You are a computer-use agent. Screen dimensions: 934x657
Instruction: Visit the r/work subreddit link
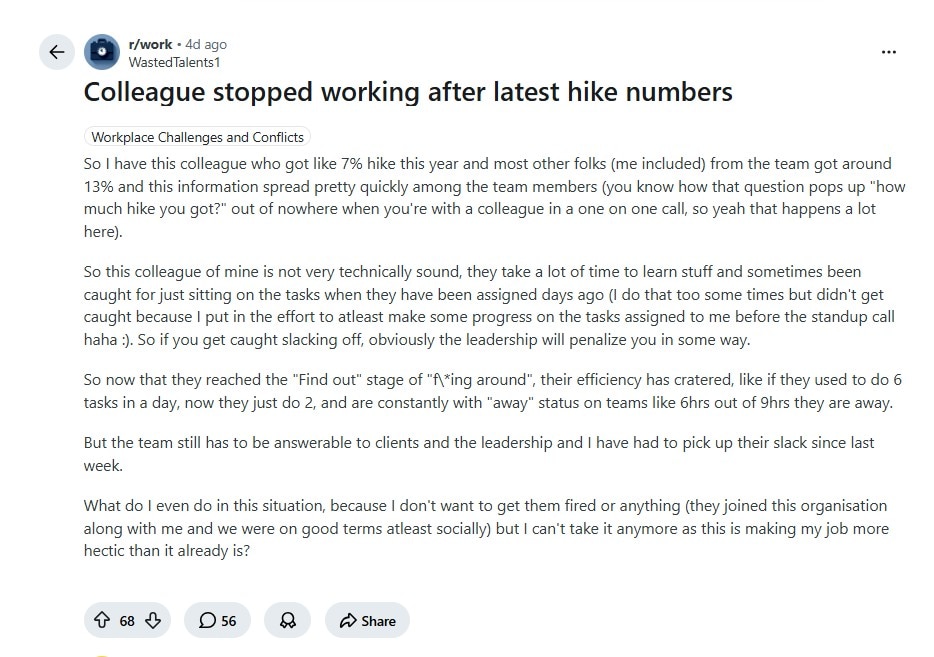pos(150,44)
